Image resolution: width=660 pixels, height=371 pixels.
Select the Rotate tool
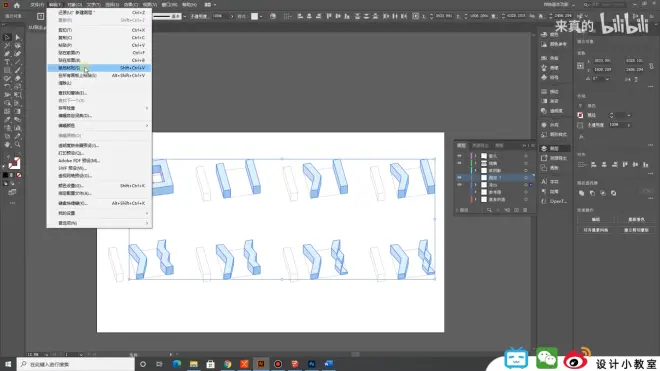[x=7, y=87]
